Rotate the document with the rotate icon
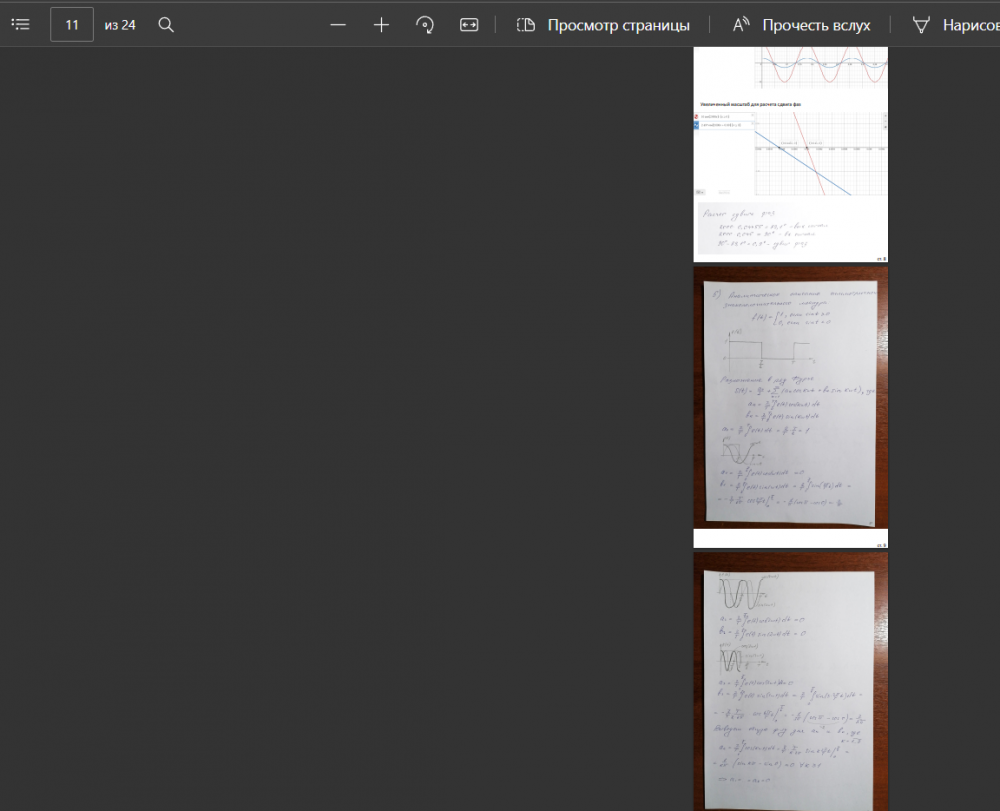 click(x=425, y=25)
